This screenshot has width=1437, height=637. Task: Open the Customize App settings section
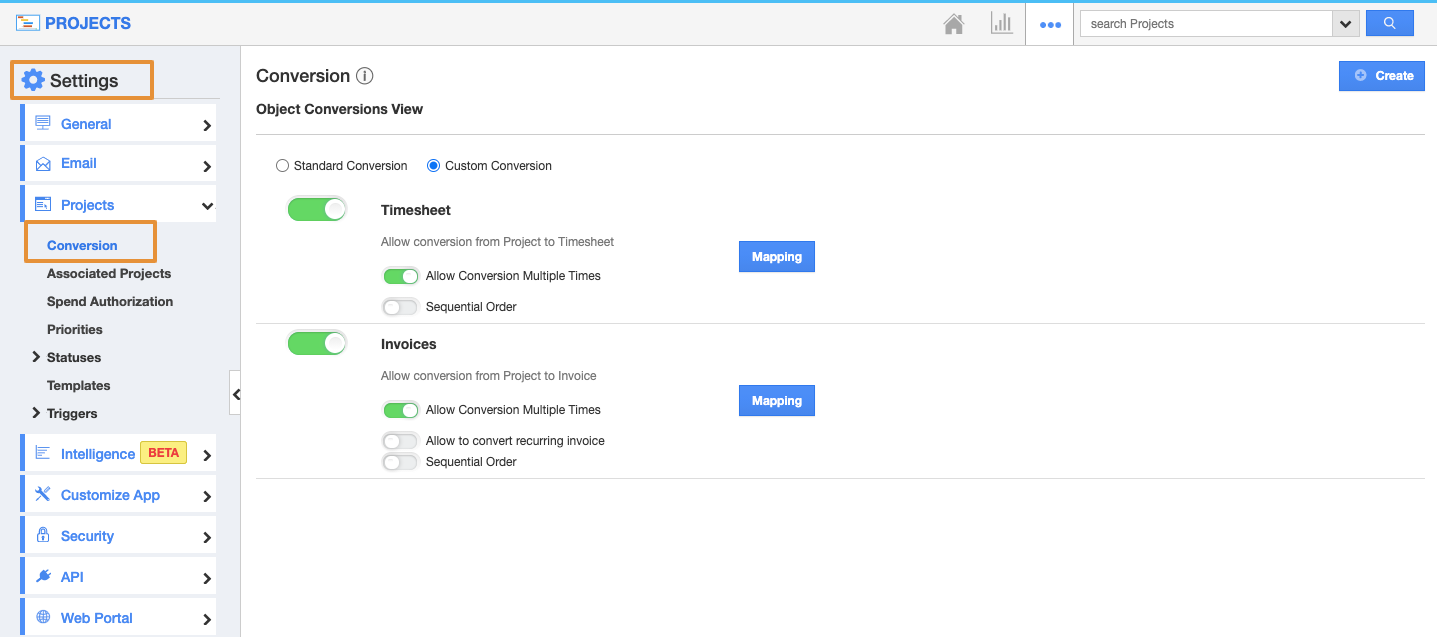pyautogui.click(x=110, y=495)
